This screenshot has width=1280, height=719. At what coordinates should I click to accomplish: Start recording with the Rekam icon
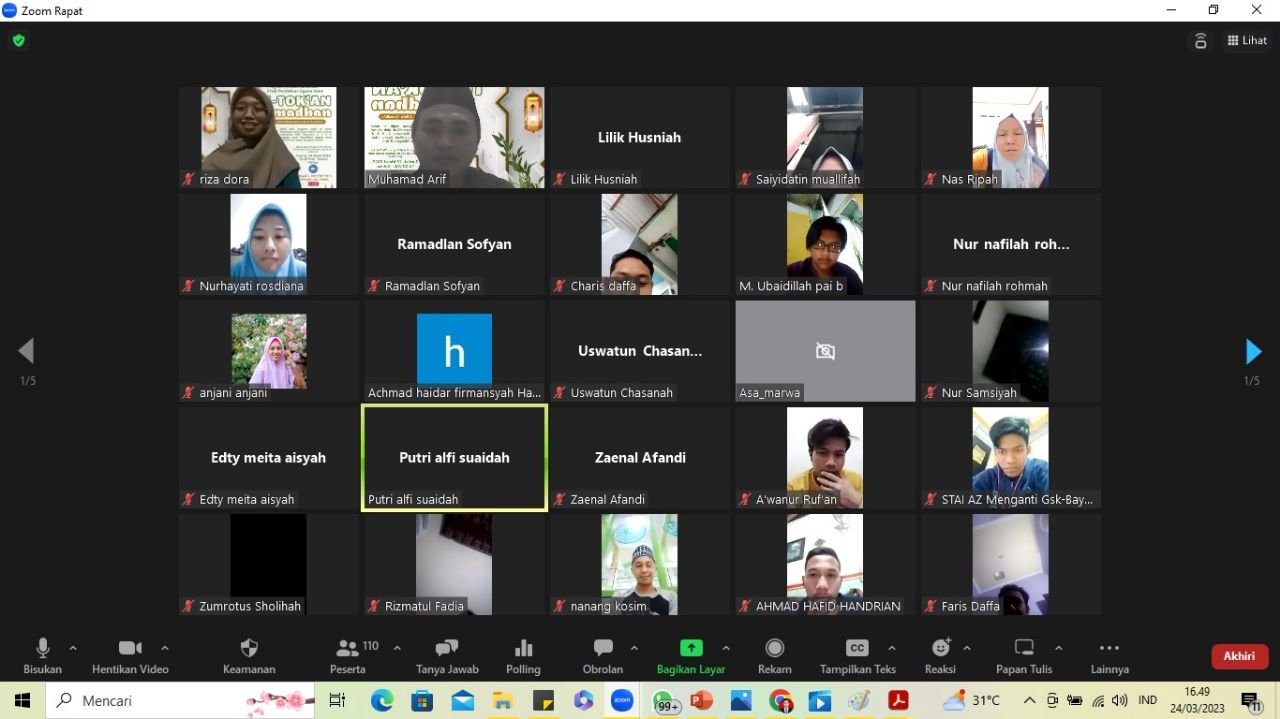pos(774,649)
